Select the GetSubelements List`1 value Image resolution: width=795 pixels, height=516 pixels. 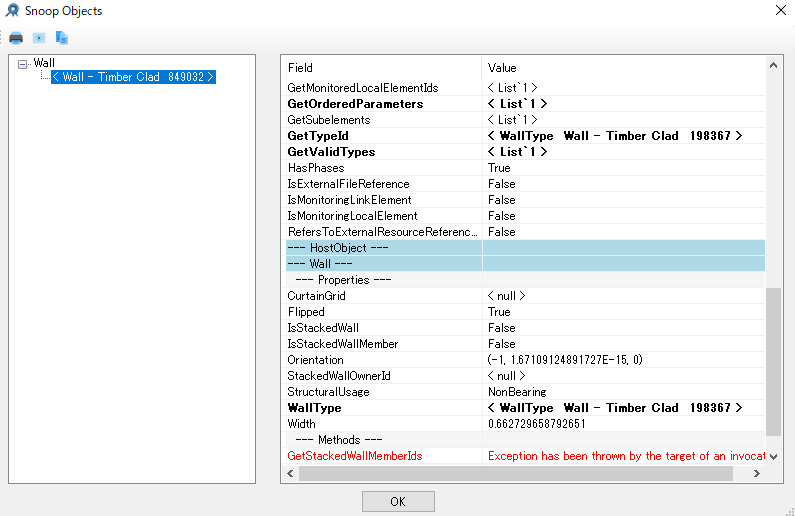click(x=512, y=120)
